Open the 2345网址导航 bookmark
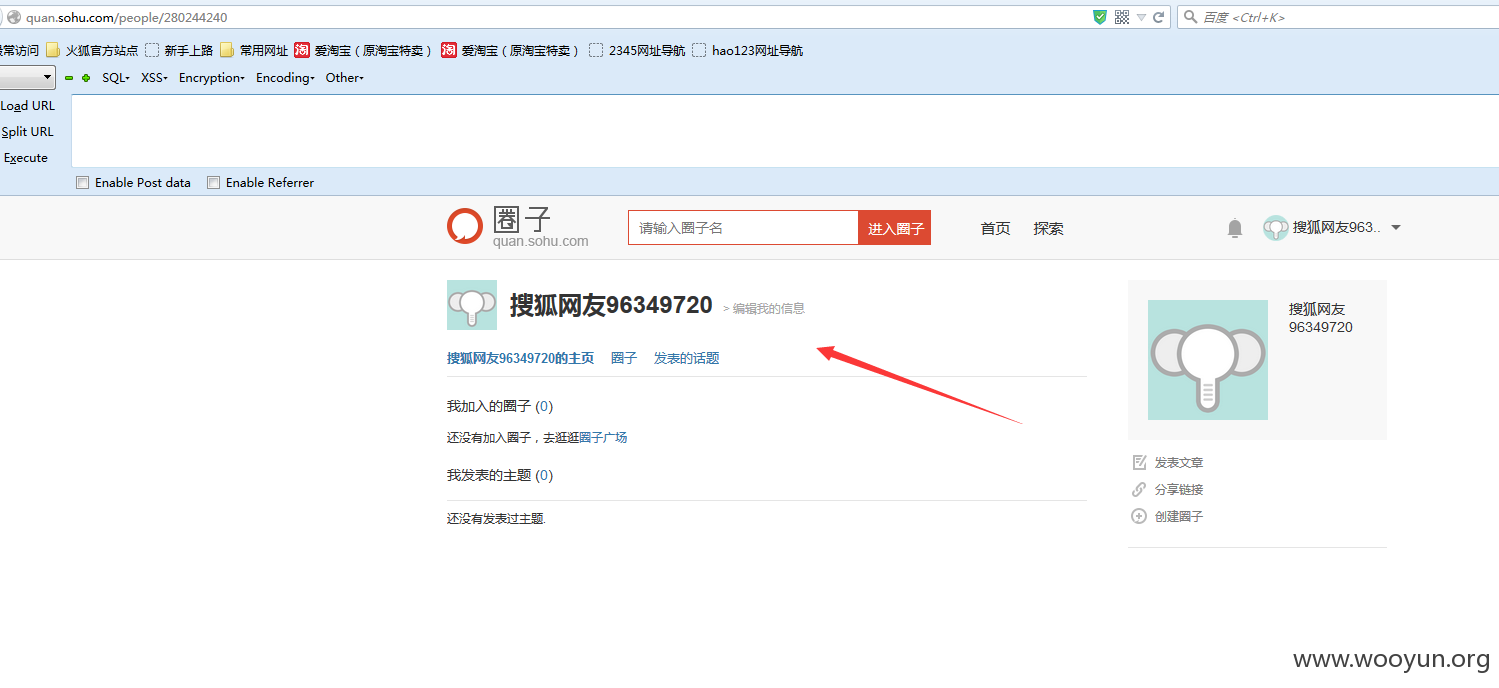 pos(637,50)
